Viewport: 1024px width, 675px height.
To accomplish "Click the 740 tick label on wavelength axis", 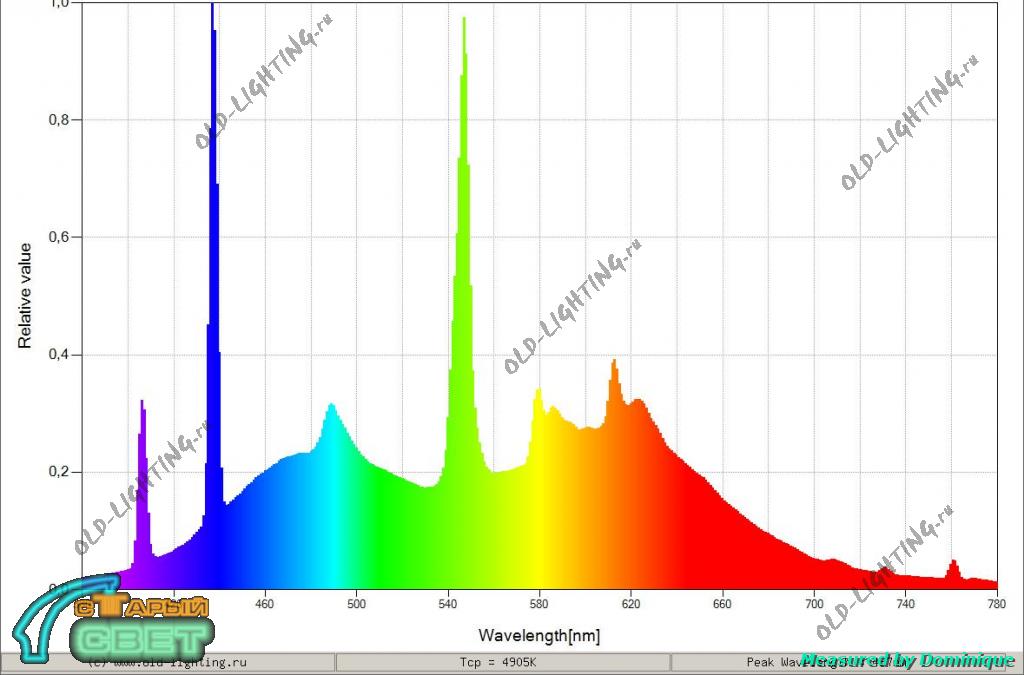I will pyautogui.click(x=905, y=604).
